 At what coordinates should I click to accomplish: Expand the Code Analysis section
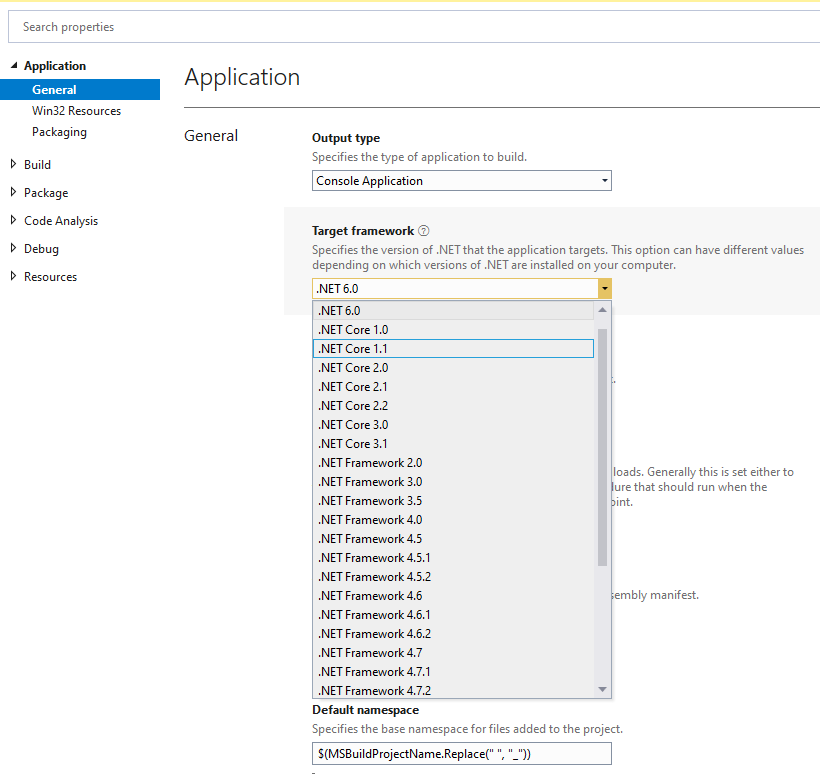[x=14, y=221]
